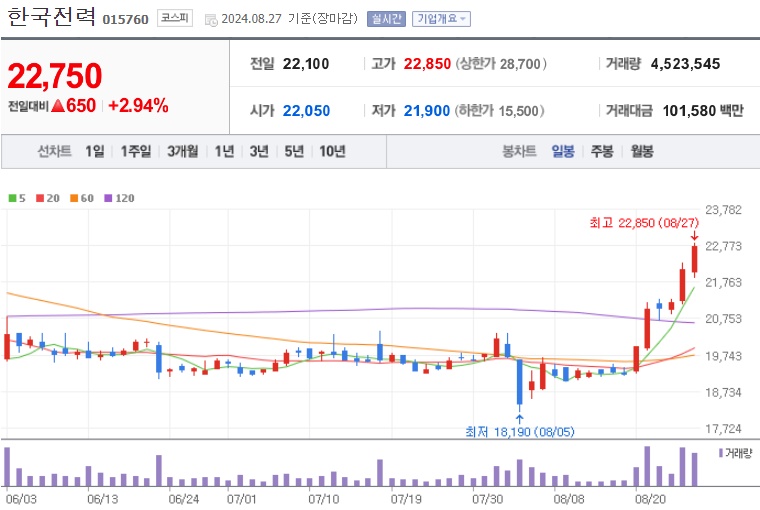The height and width of the screenshot is (510, 760).
Task: Click the 선차트 section label
Action: 55,151
